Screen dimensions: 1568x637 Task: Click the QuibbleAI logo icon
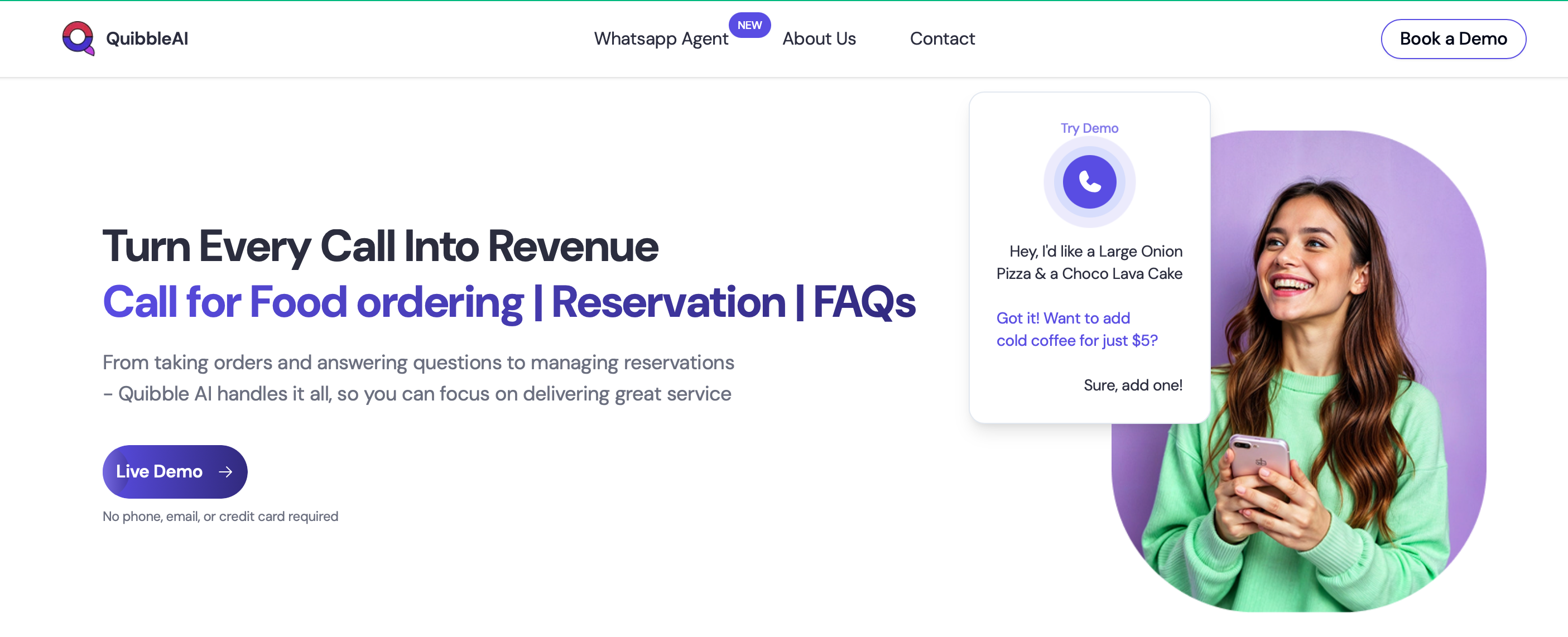(78, 38)
